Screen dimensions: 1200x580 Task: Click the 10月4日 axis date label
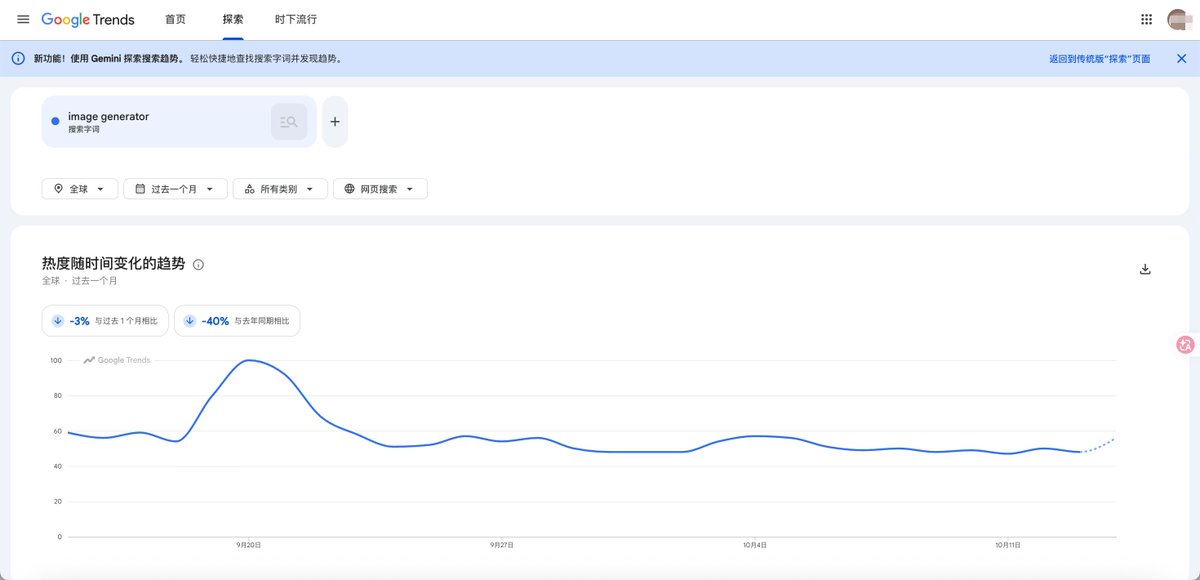click(755, 545)
